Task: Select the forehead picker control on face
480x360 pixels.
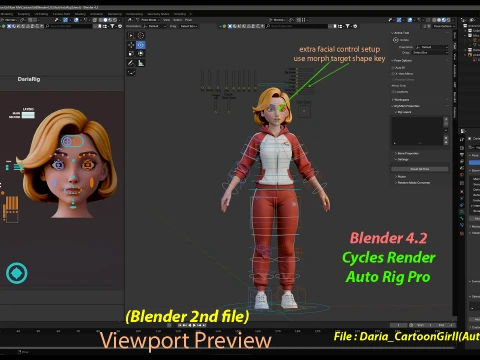Action: (72, 141)
